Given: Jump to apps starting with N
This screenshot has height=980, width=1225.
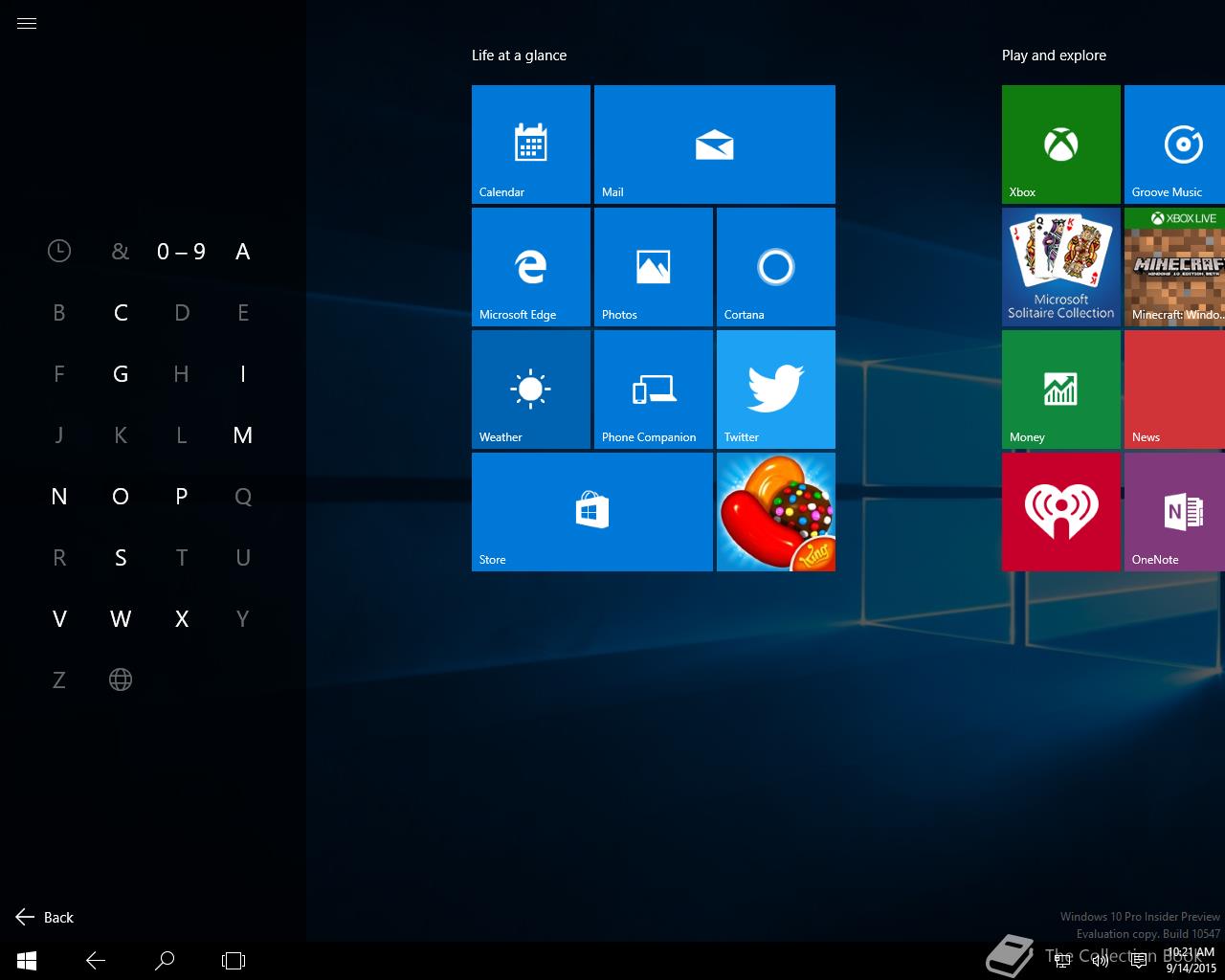Looking at the screenshot, I should 59,497.
